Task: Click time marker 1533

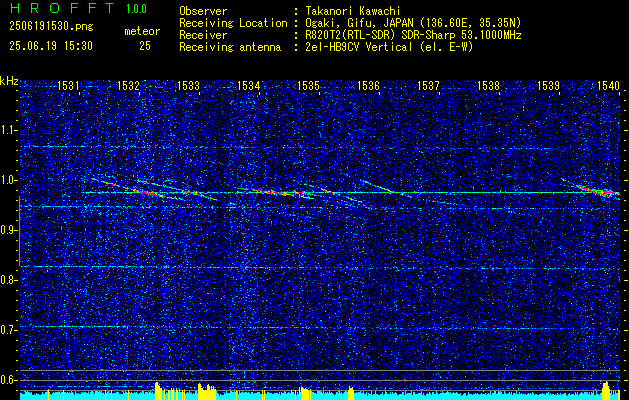Action: [189, 85]
